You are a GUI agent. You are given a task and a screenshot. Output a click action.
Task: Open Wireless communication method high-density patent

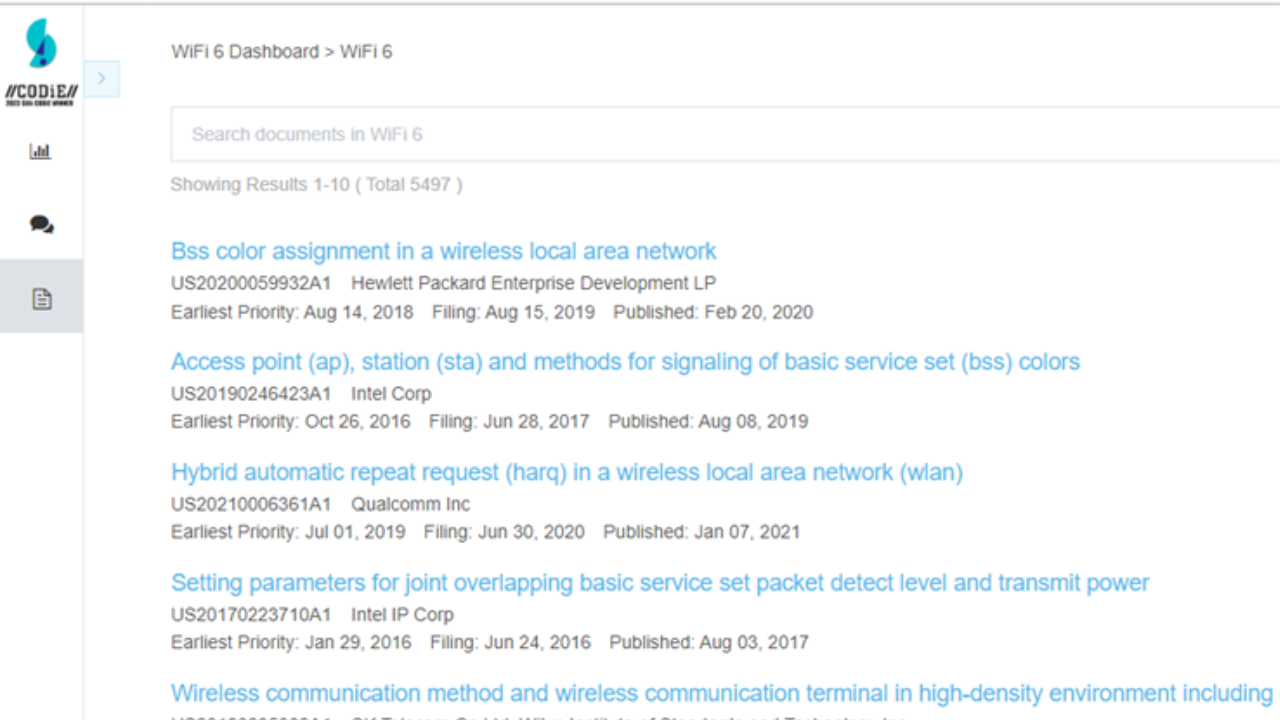[x=722, y=693]
